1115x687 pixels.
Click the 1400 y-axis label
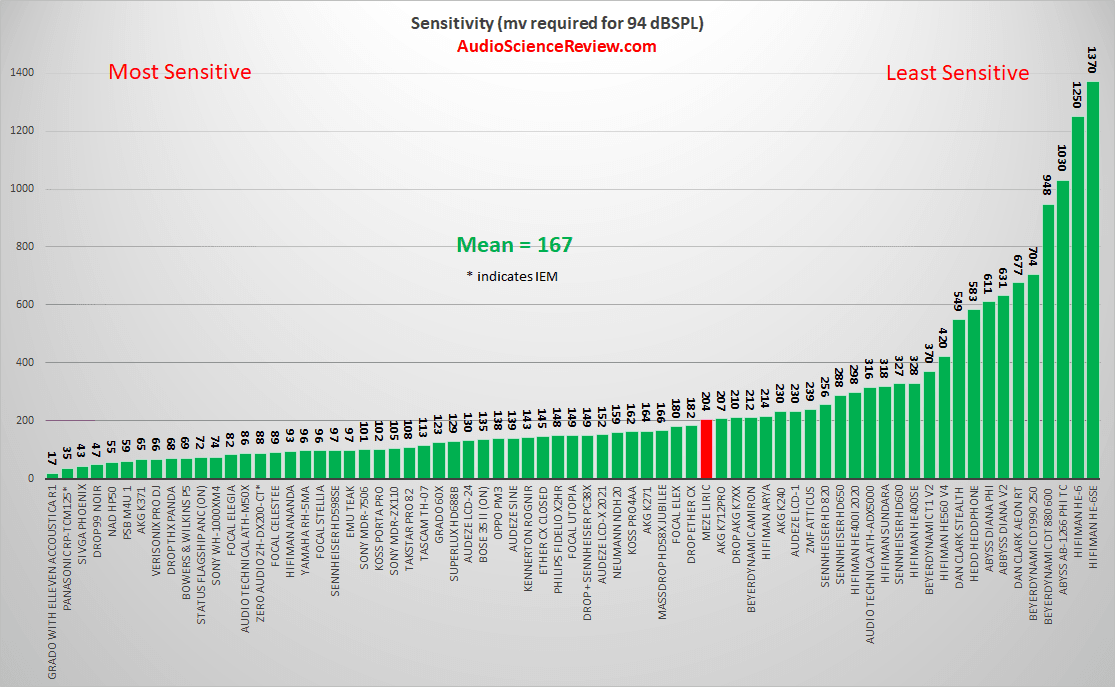pyautogui.click(x=22, y=73)
